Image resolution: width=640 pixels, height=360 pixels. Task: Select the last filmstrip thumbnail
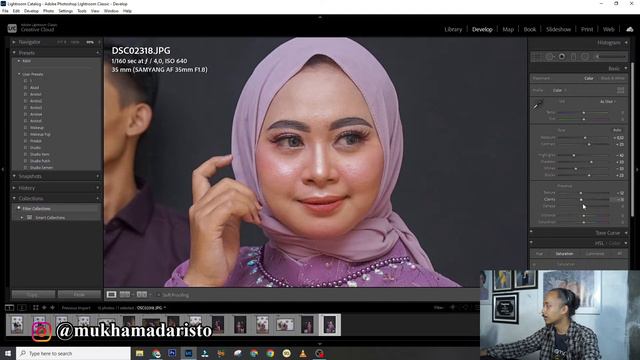pos(329,325)
